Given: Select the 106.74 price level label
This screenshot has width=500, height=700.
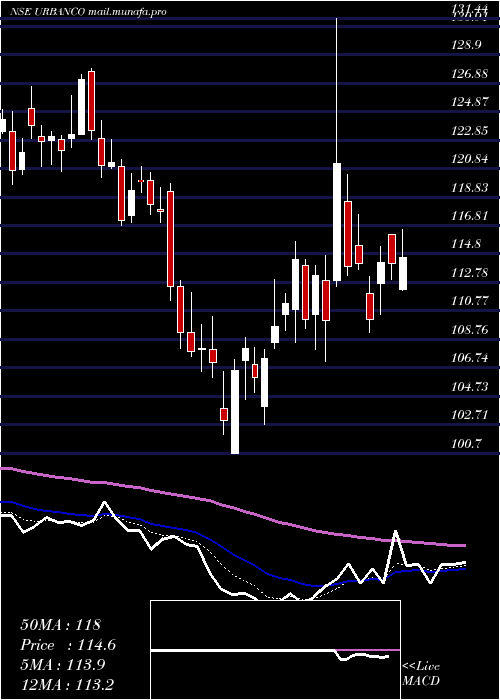Looking at the screenshot, I should click(469, 358).
